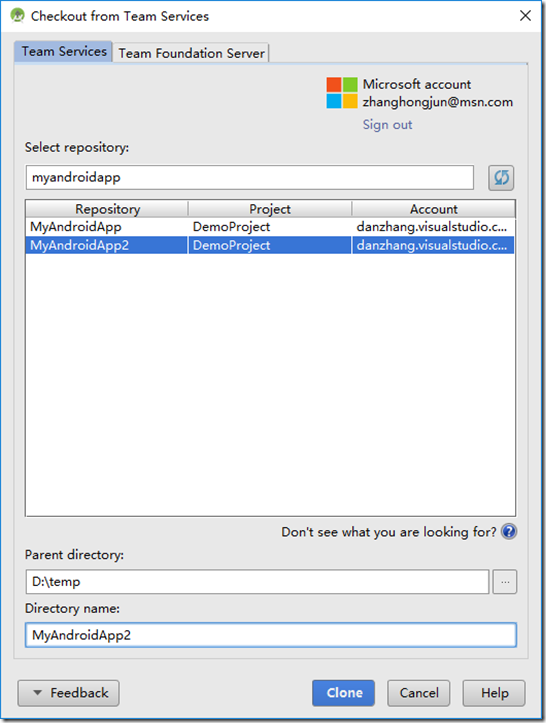Click the repository search field containing myandroidapp
The width and height of the screenshot is (546, 723).
(x=249, y=178)
